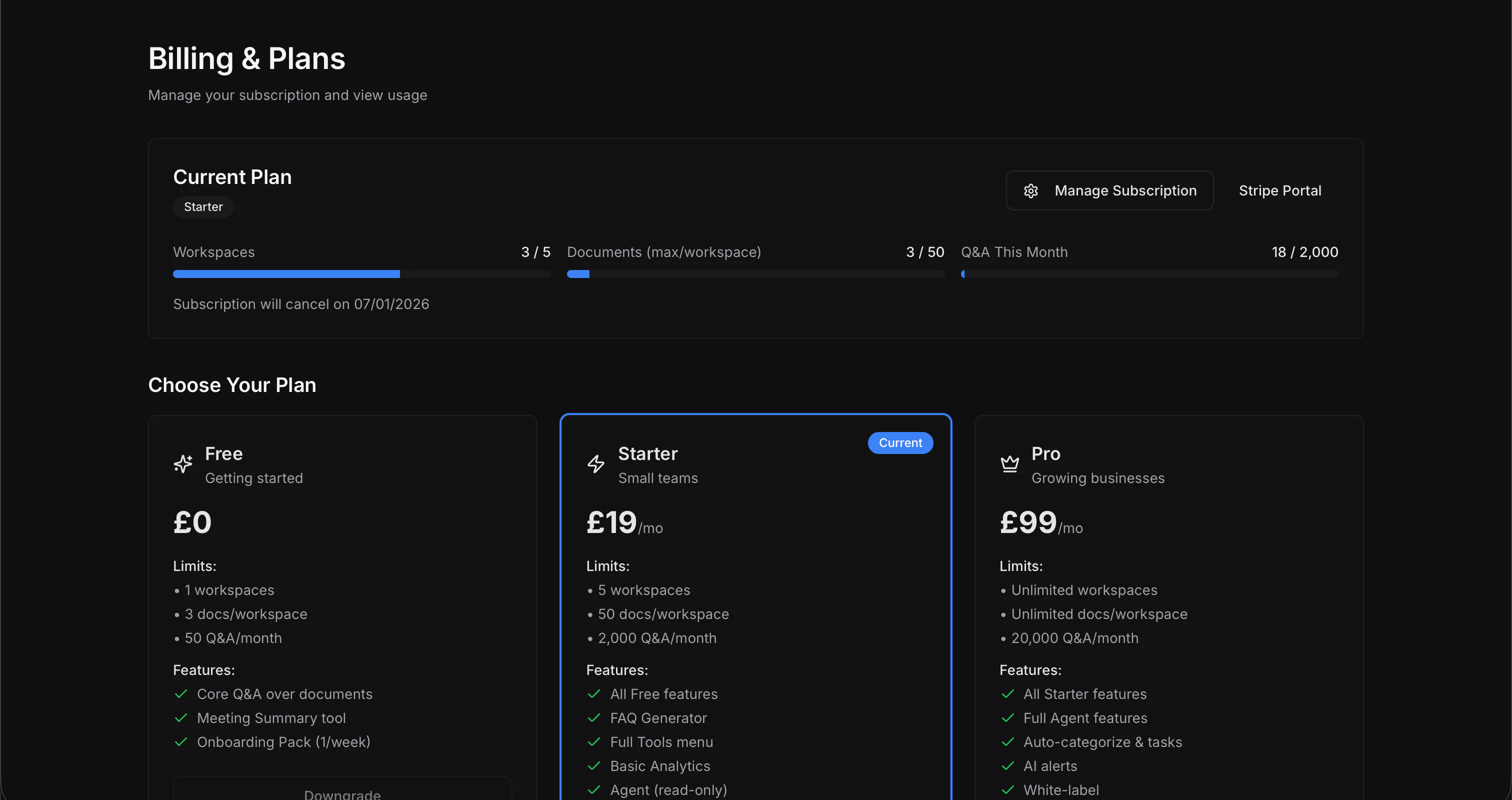This screenshot has width=1512, height=800.
Task: Open the Stripe Portal
Action: (x=1280, y=191)
